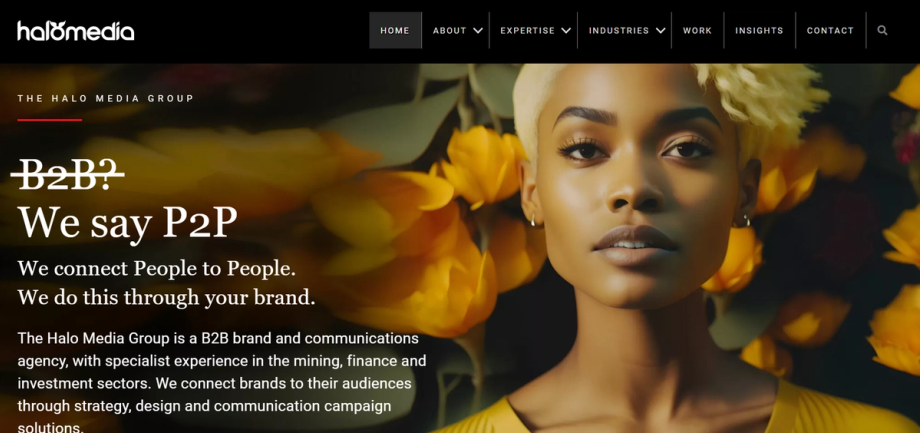This screenshot has height=433, width=920.
Task: Click the struck-through B2B? heading
Action: 67,175
